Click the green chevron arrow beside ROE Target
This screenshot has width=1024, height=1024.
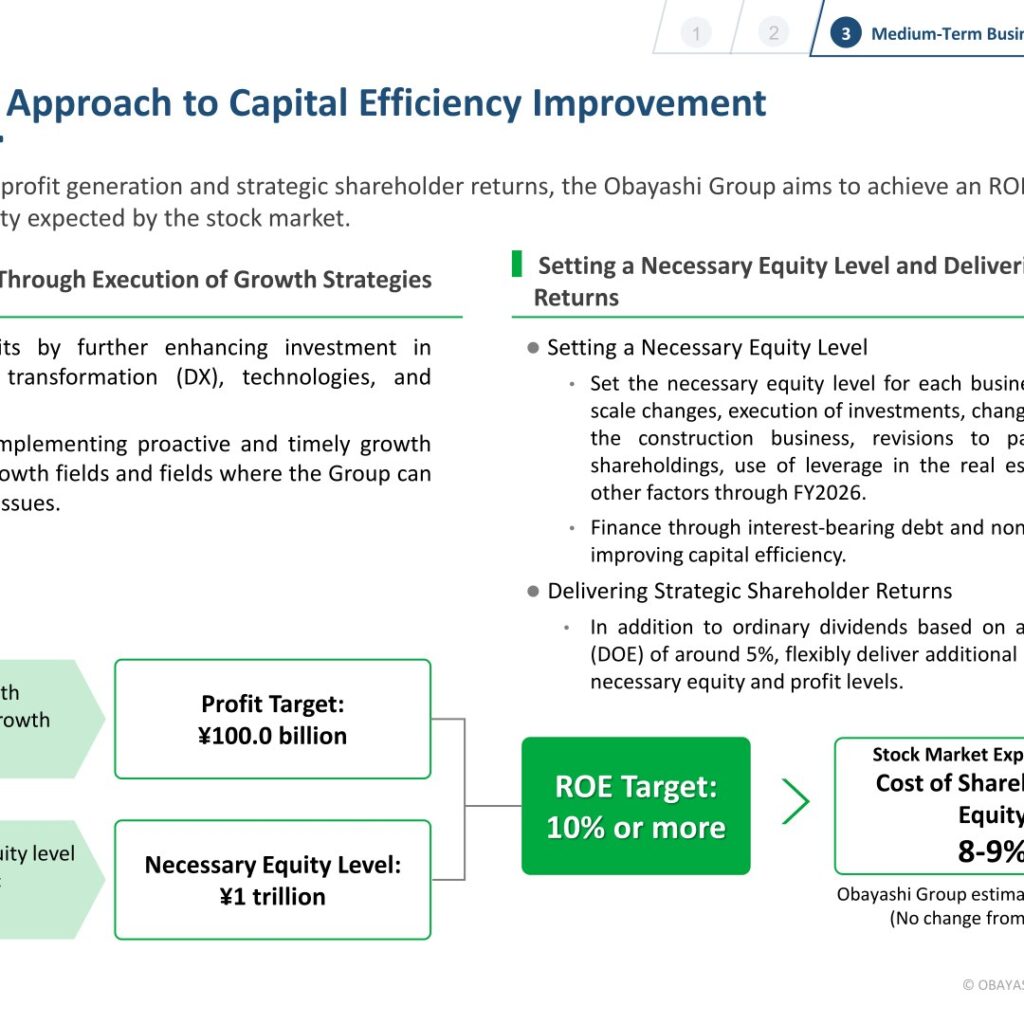(795, 801)
